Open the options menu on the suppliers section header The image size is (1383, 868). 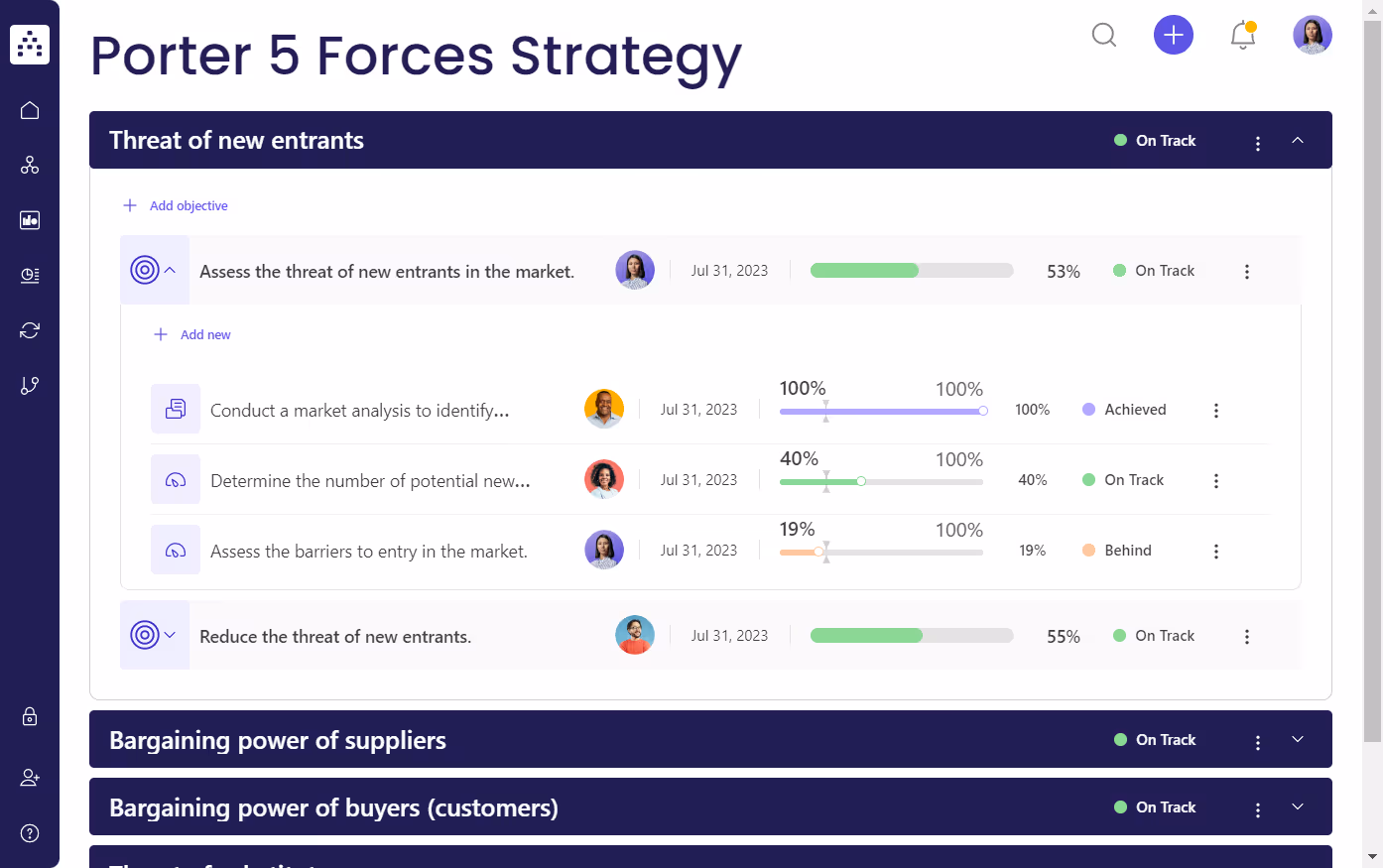(1257, 739)
